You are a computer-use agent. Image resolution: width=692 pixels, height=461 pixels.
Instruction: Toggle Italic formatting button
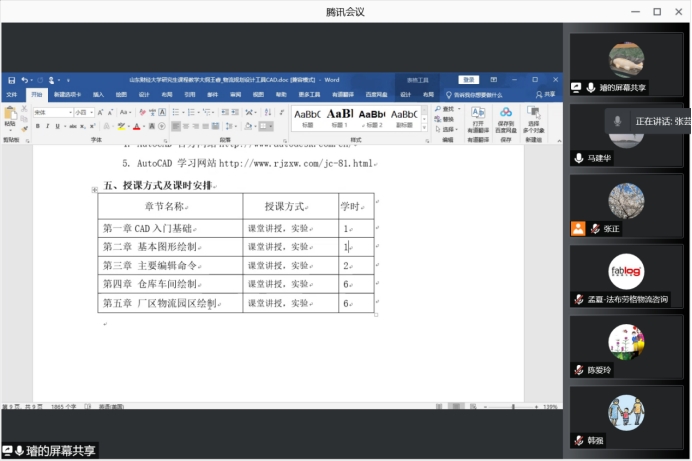click(47, 127)
